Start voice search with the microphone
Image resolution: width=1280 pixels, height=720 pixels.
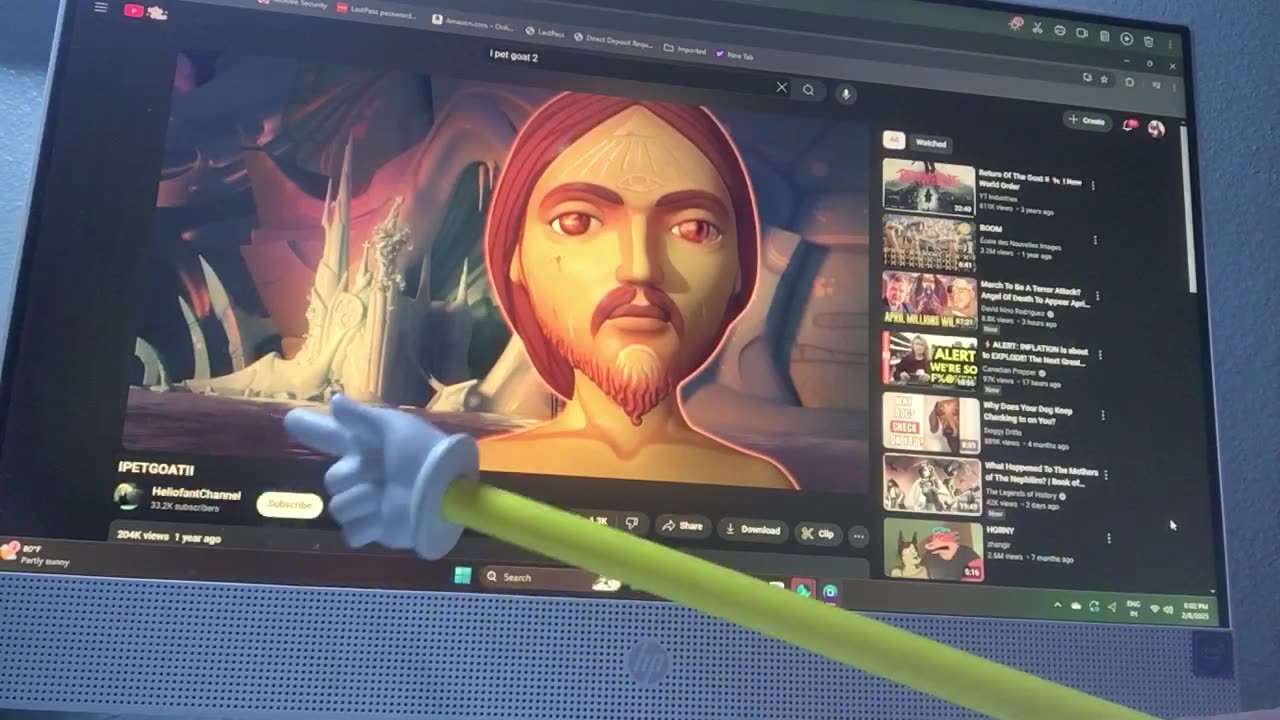coord(845,93)
